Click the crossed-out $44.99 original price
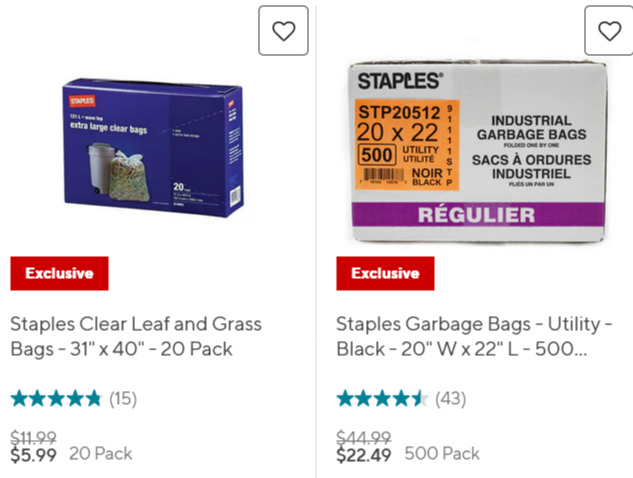633x478 pixels. pos(364,437)
